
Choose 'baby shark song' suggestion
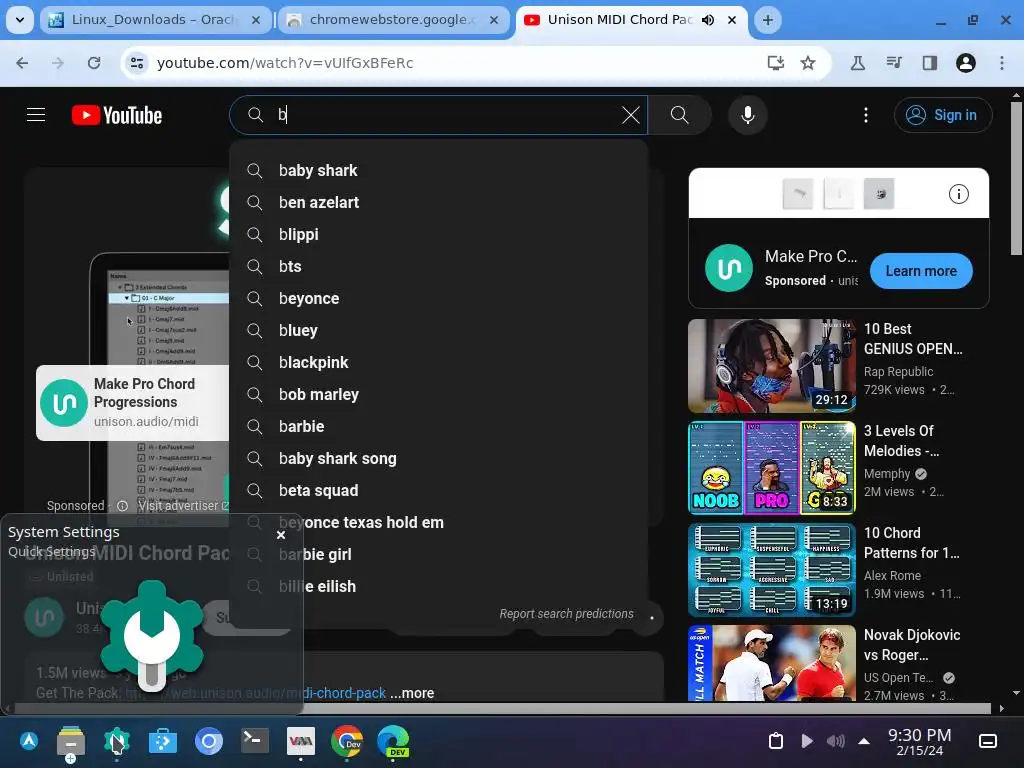coord(438,458)
